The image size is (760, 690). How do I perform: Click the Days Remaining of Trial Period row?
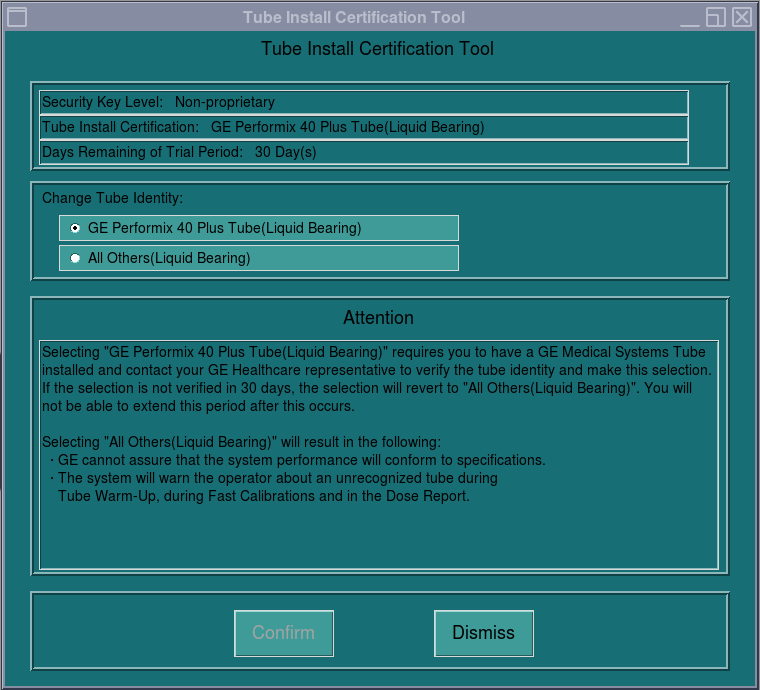(x=364, y=152)
